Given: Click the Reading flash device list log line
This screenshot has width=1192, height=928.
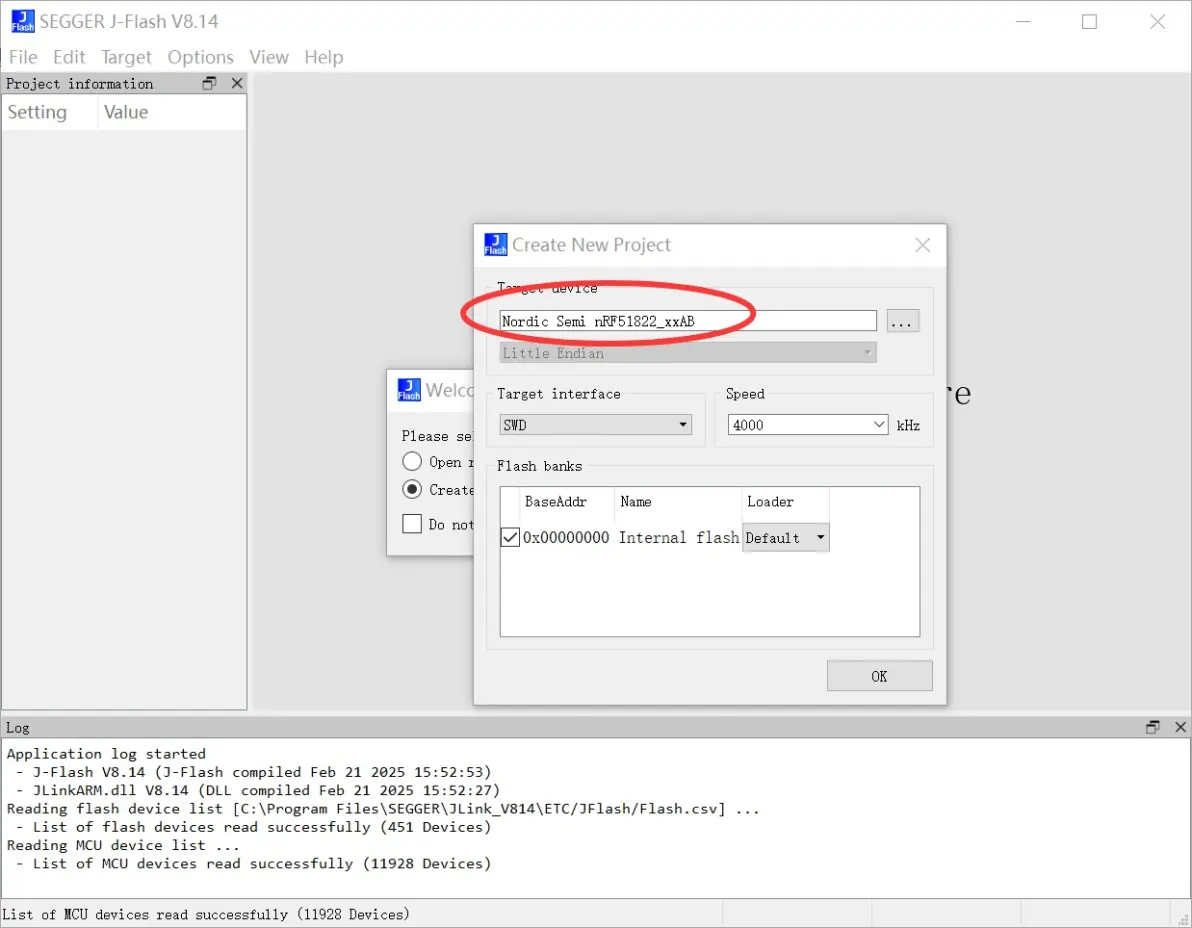Looking at the screenshot, I should [383, 808].
